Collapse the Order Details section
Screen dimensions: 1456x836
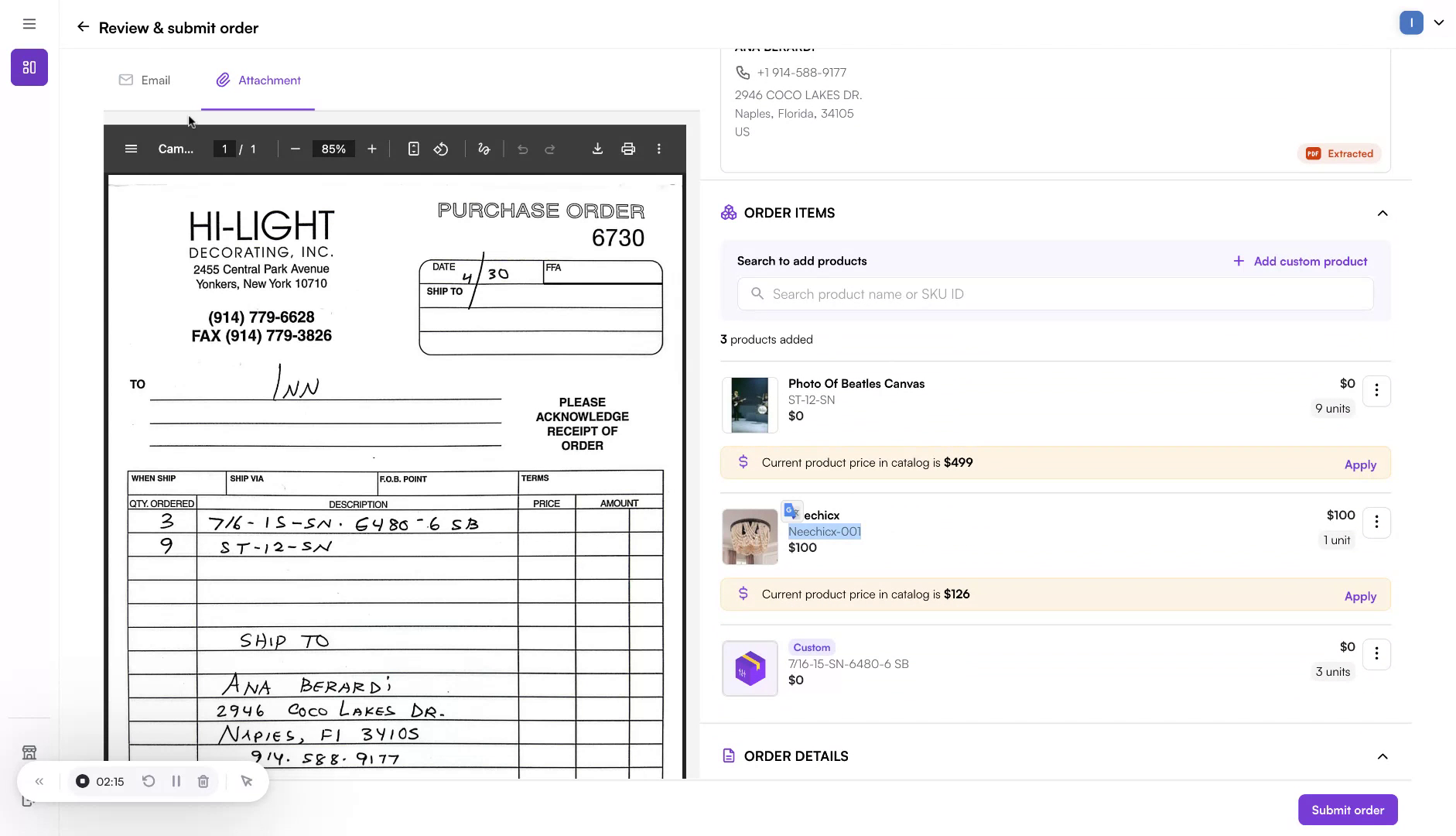point(1382,756)
